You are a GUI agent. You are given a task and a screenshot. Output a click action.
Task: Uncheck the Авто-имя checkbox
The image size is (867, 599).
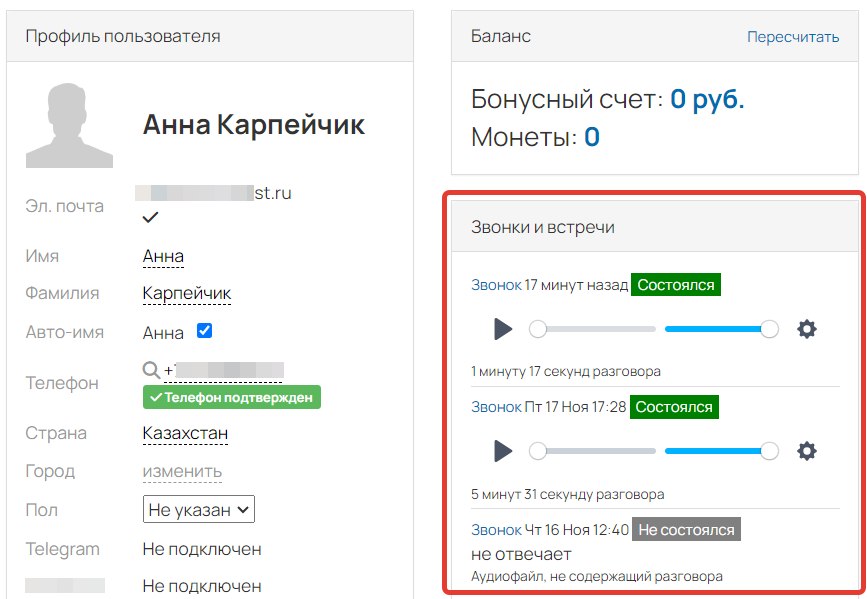204,331
